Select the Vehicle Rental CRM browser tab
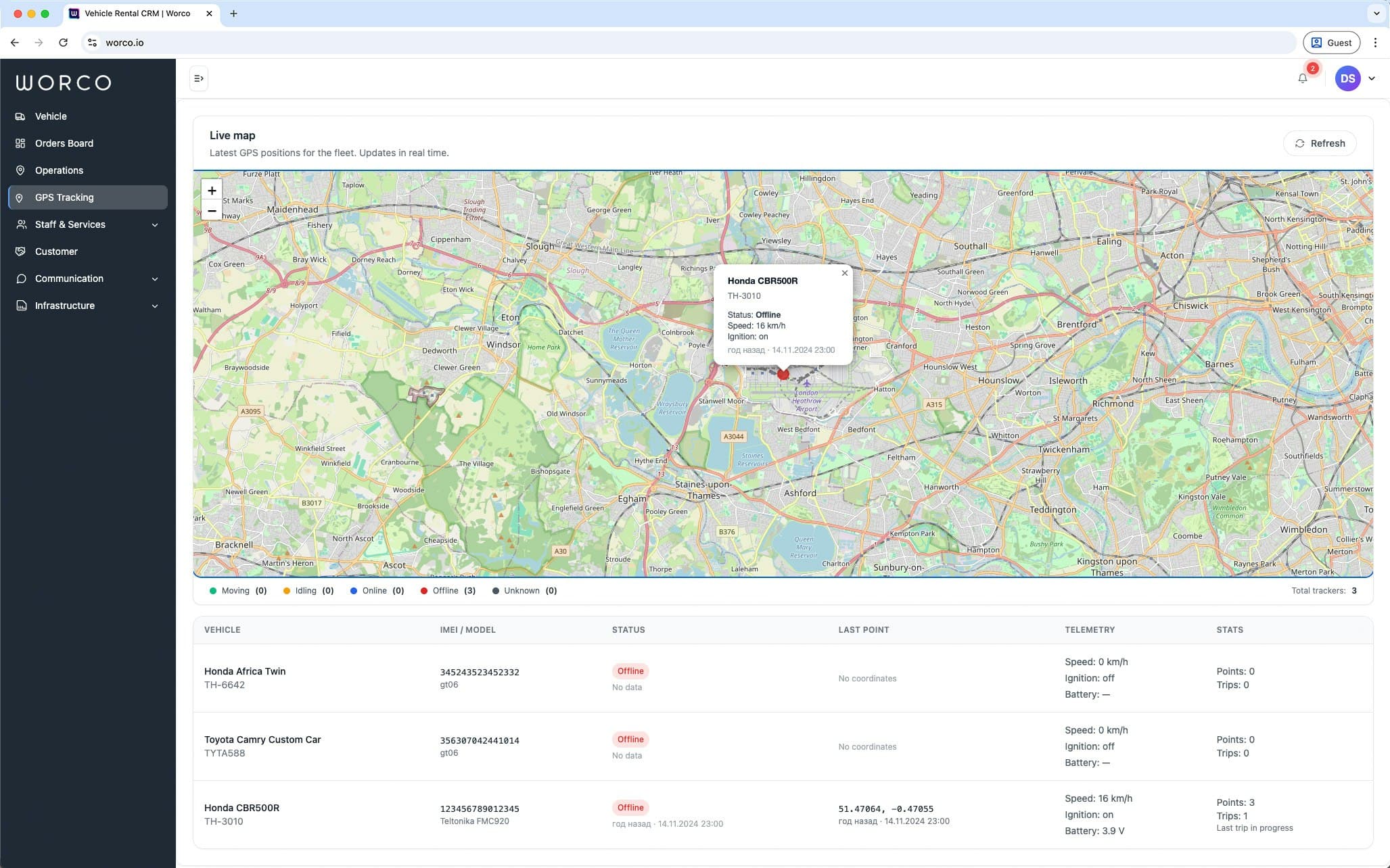This screenshot has width=1390, height=868. [x=132, y=13]
